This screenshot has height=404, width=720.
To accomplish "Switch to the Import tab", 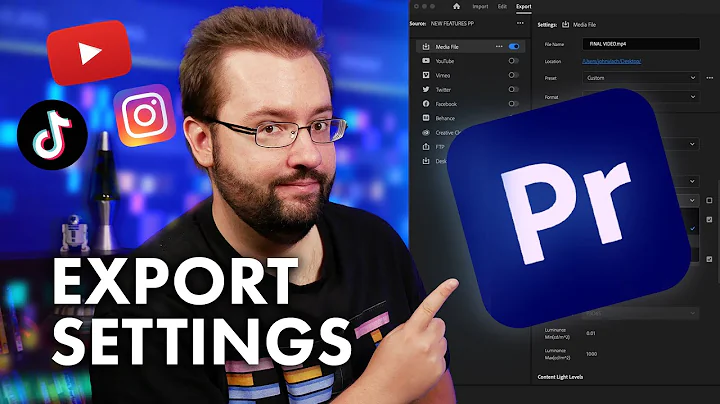I will [x=480, y=6].
